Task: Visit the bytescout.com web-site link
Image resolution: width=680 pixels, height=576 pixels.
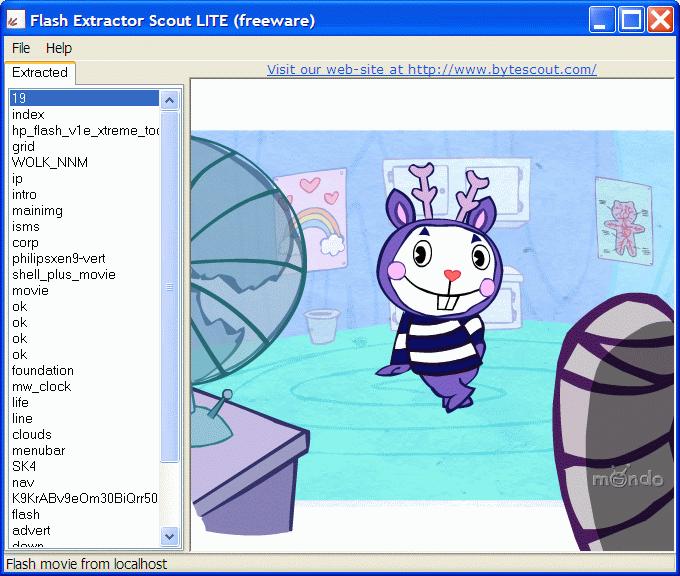Action: point(432,69)
